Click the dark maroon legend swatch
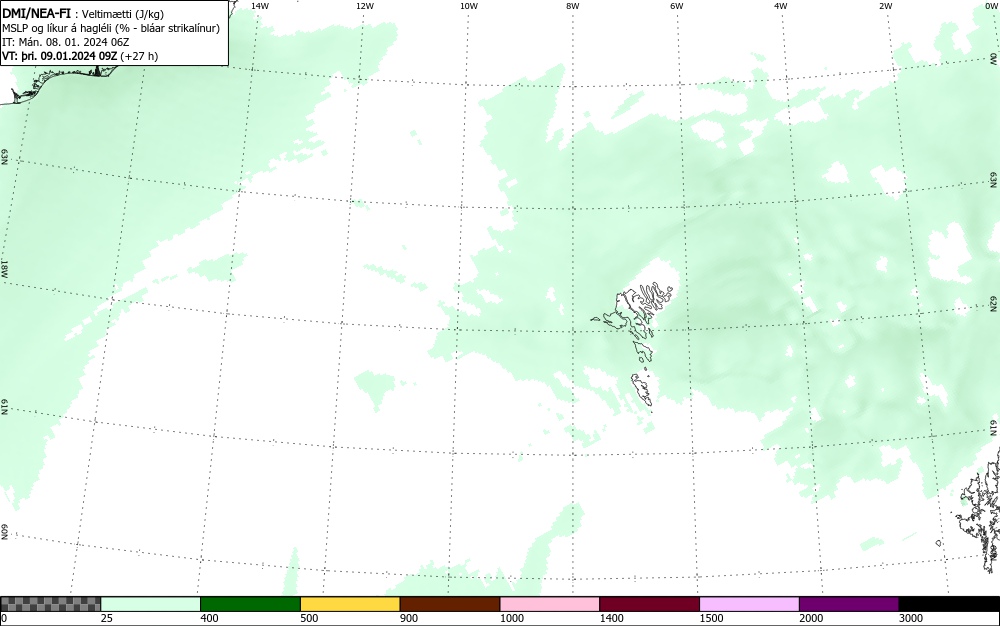Image resolution: width=1000 pixels, height=626 pixels. coord(649,604)
